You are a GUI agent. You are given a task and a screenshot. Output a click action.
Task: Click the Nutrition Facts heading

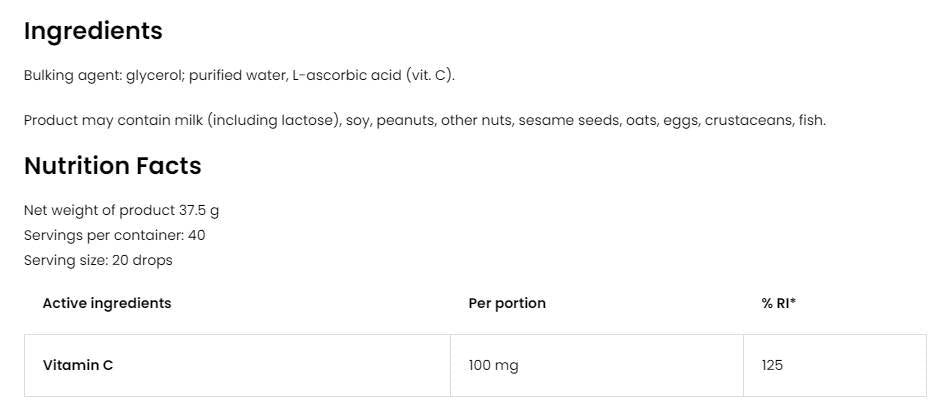pos(112,165)
